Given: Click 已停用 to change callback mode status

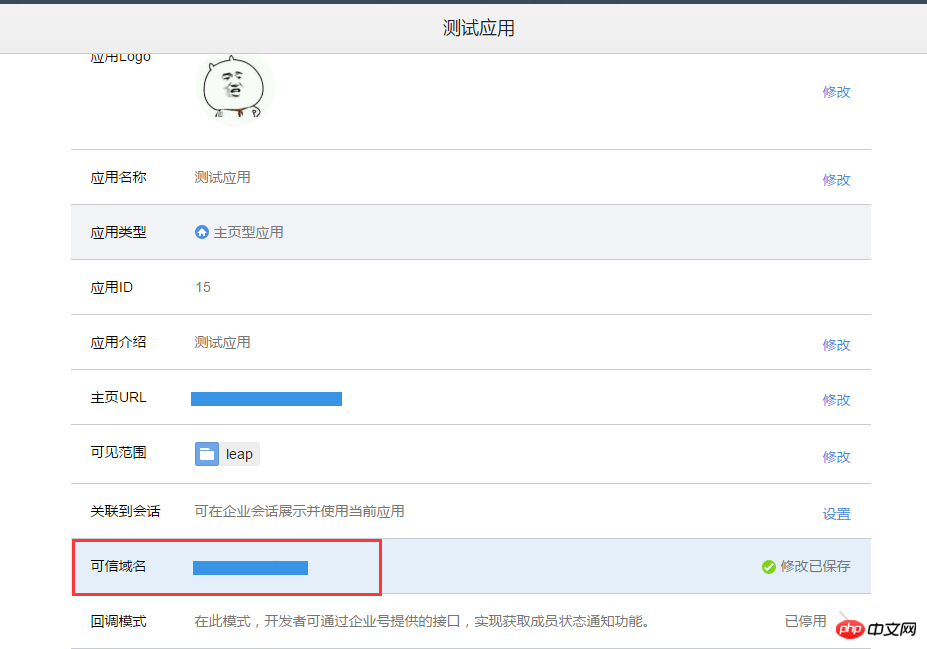Looking at the screenshot, I should (x=804, y=621).
